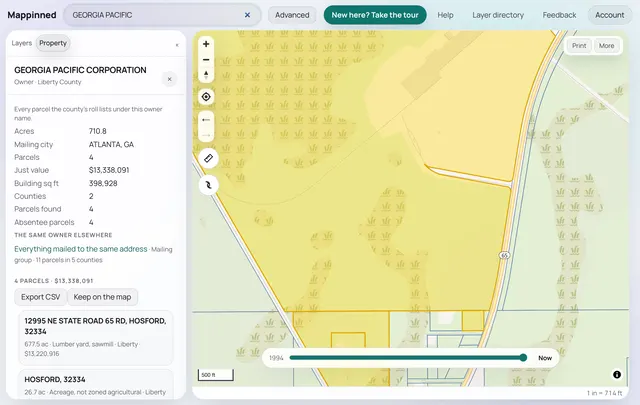Clear the GEORGIA PACIFIC search text
The width and height of the screenshot is (640, 405).
click(x=247, y=15)
